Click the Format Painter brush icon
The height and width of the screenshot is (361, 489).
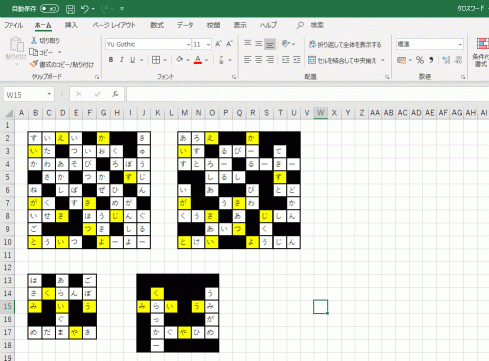tap(34, 64)
